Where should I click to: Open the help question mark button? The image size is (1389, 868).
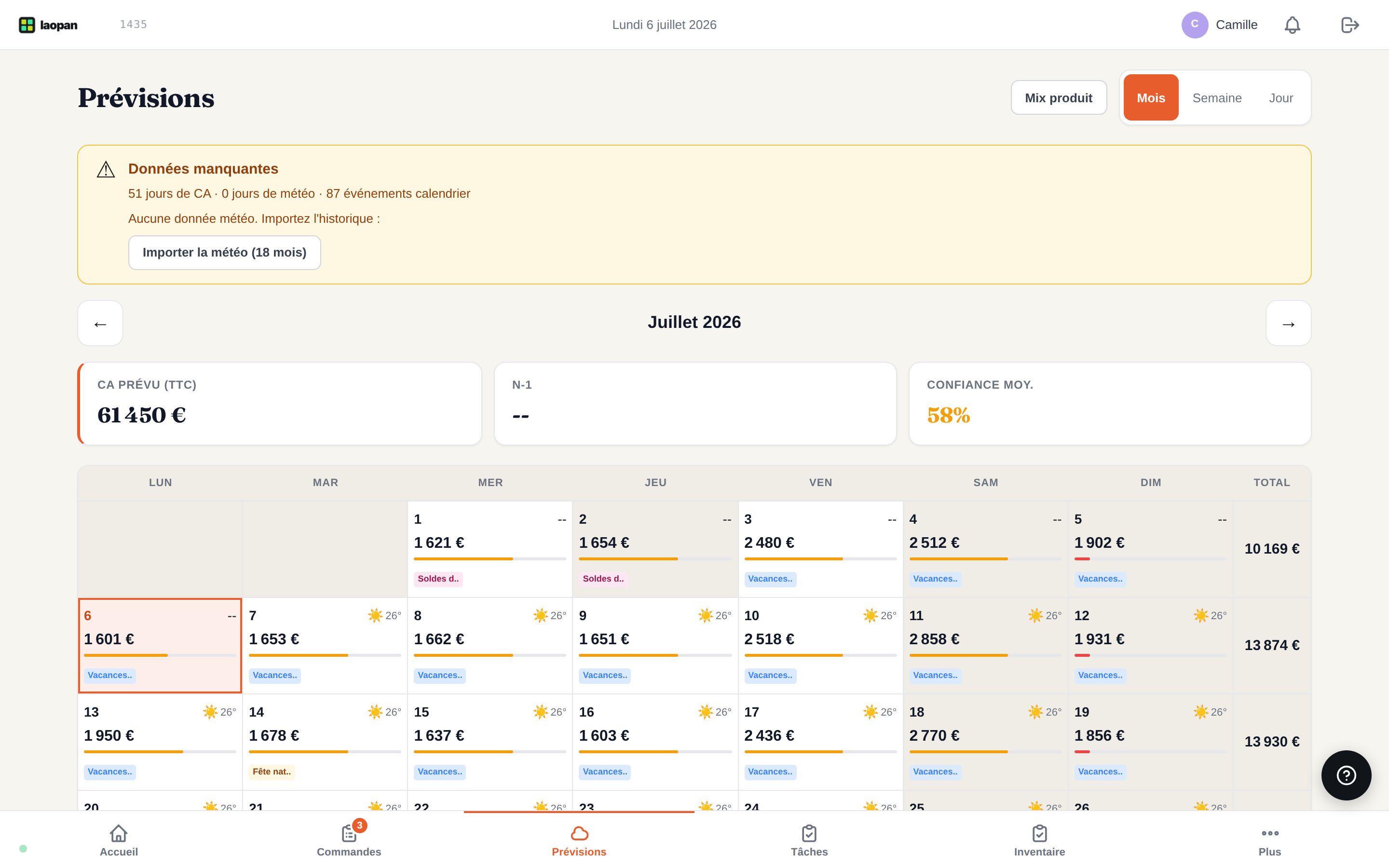[x=1346, y=775]
